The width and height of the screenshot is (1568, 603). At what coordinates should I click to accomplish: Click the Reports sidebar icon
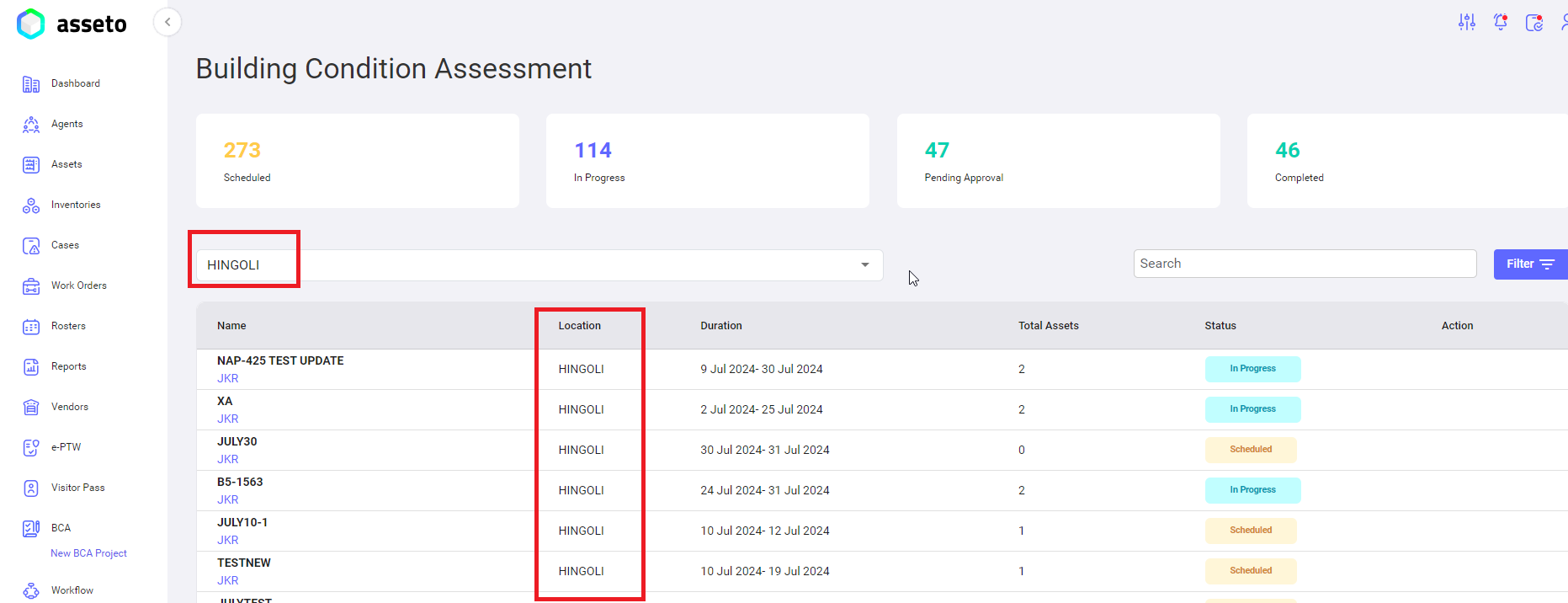click(x=31, y=367)
